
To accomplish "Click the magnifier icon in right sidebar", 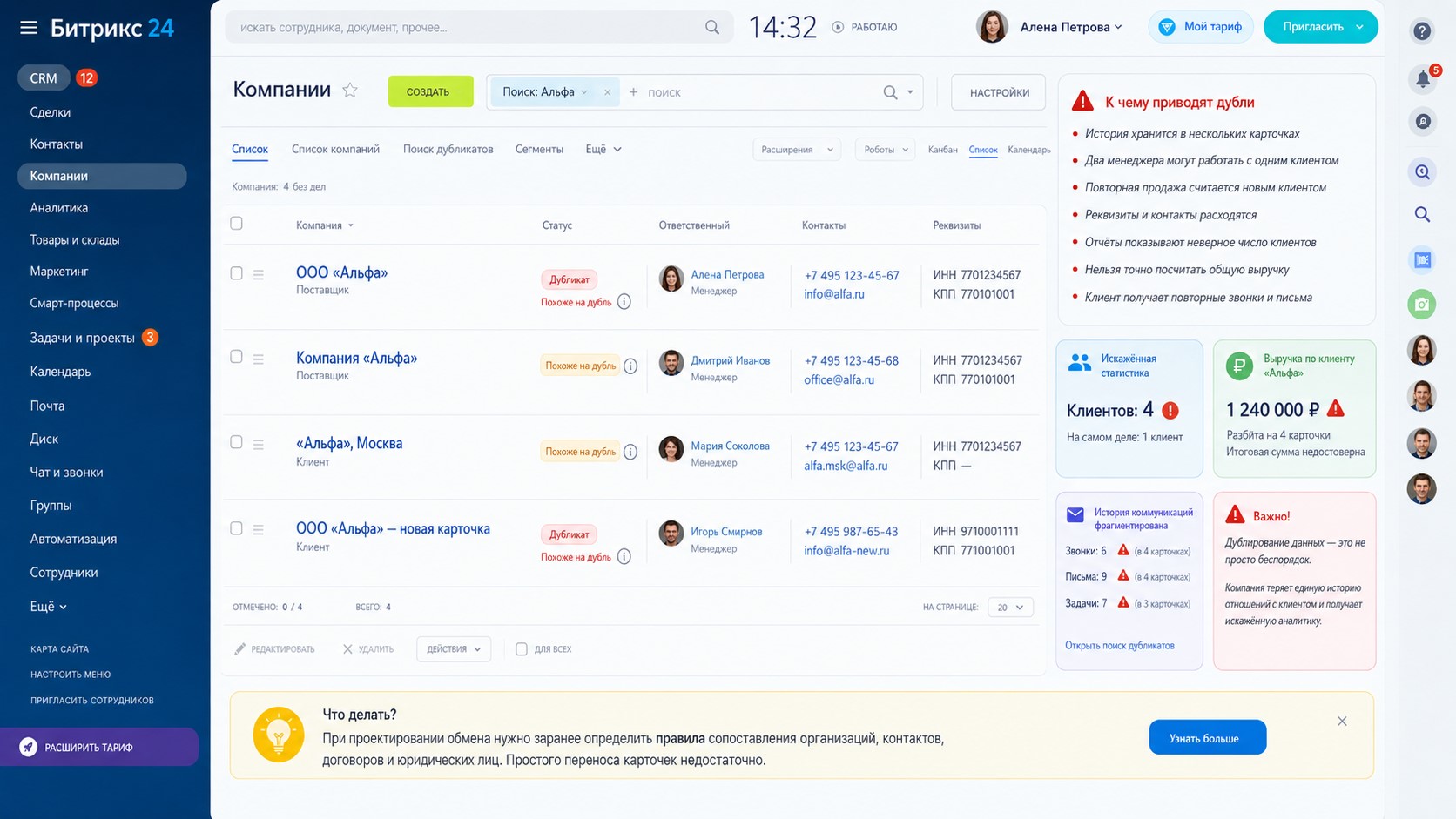I will pyautogui.click(x=1422, y=214).
